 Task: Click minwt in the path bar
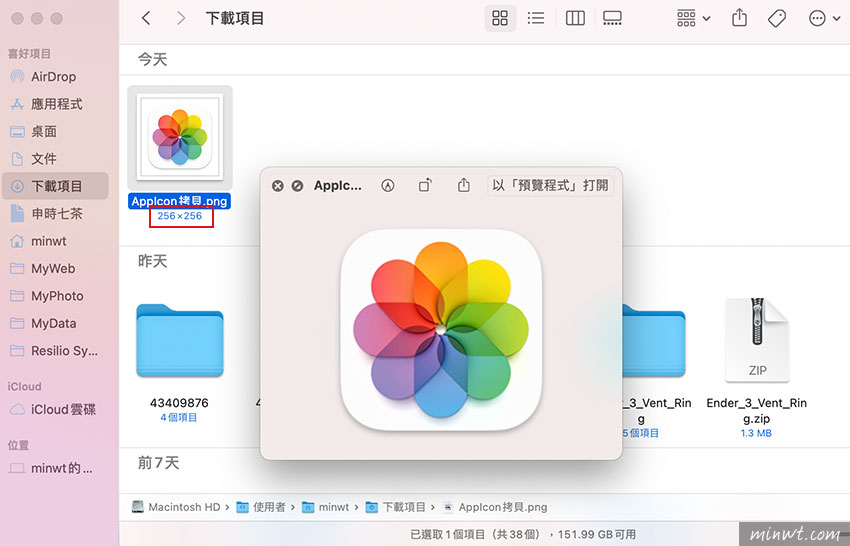325,507
